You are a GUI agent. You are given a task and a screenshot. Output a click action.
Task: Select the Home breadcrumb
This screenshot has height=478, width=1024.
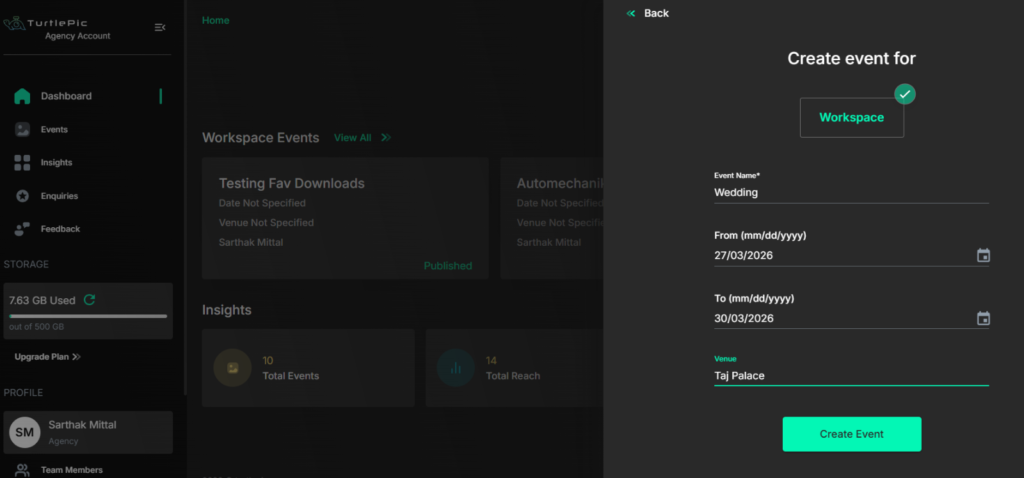click(x=215, y=20)
